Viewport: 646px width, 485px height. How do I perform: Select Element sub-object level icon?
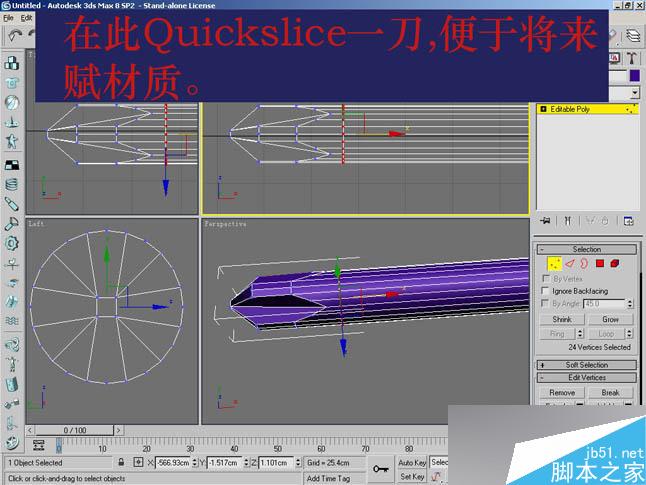point(615,263)
